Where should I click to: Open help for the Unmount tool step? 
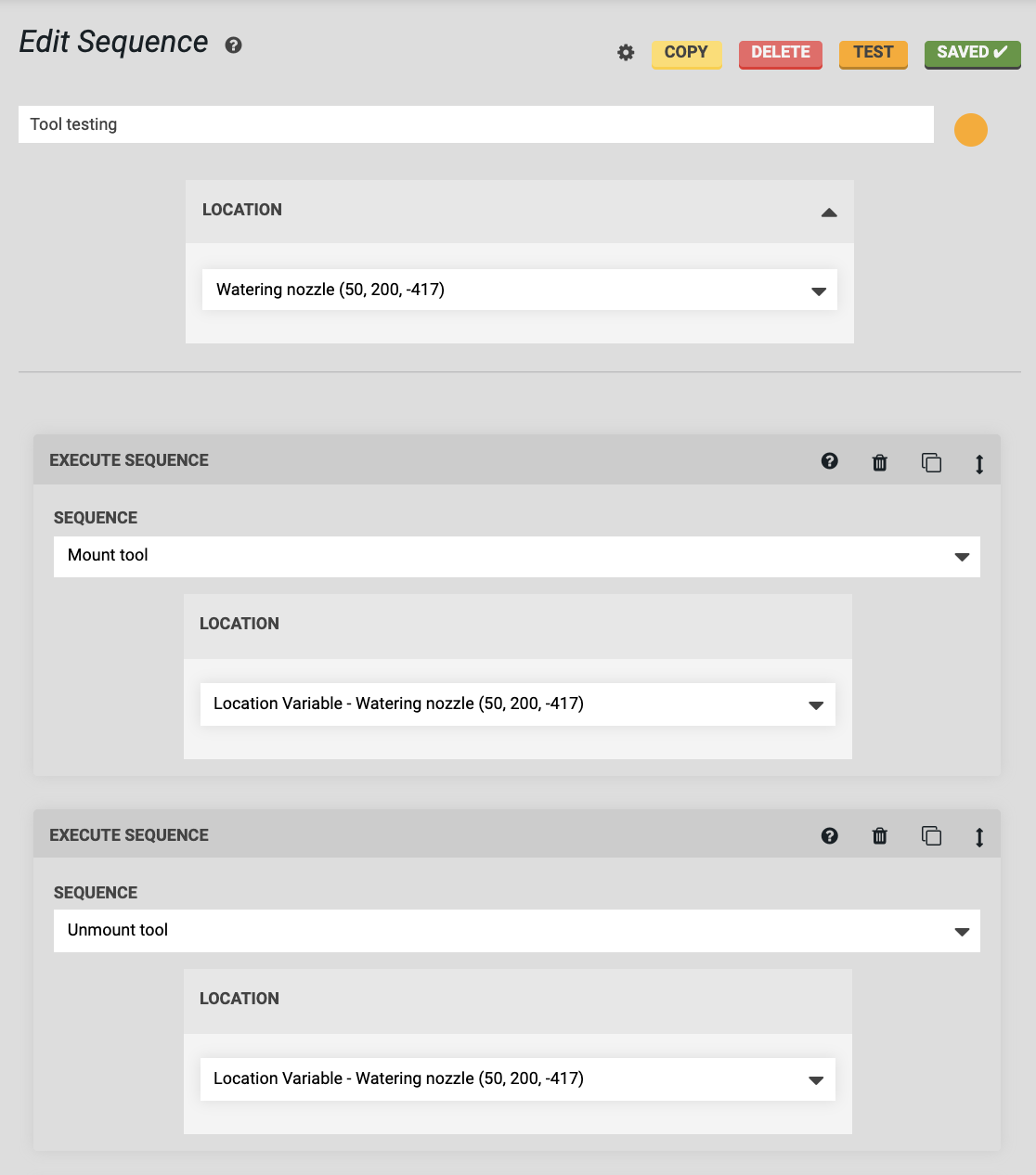point(829,835)
